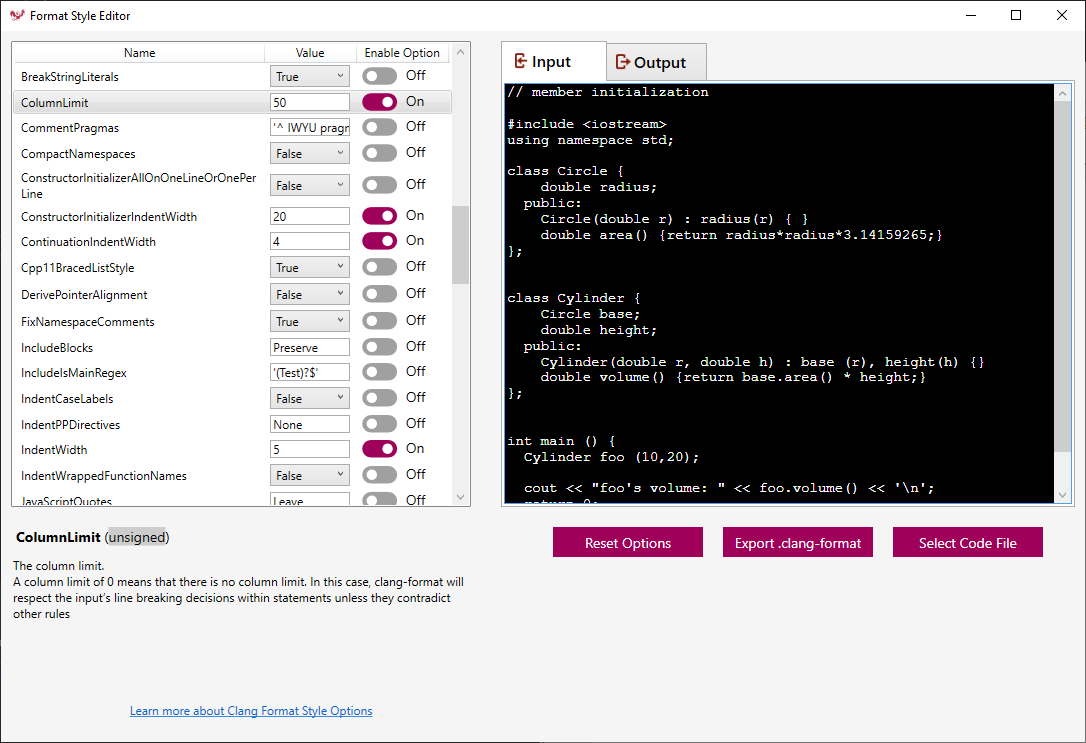The height and width of the screenshot is (743, 1086).
Task: Enable the CommentPragmas option switch
Action: pos(380,127)
